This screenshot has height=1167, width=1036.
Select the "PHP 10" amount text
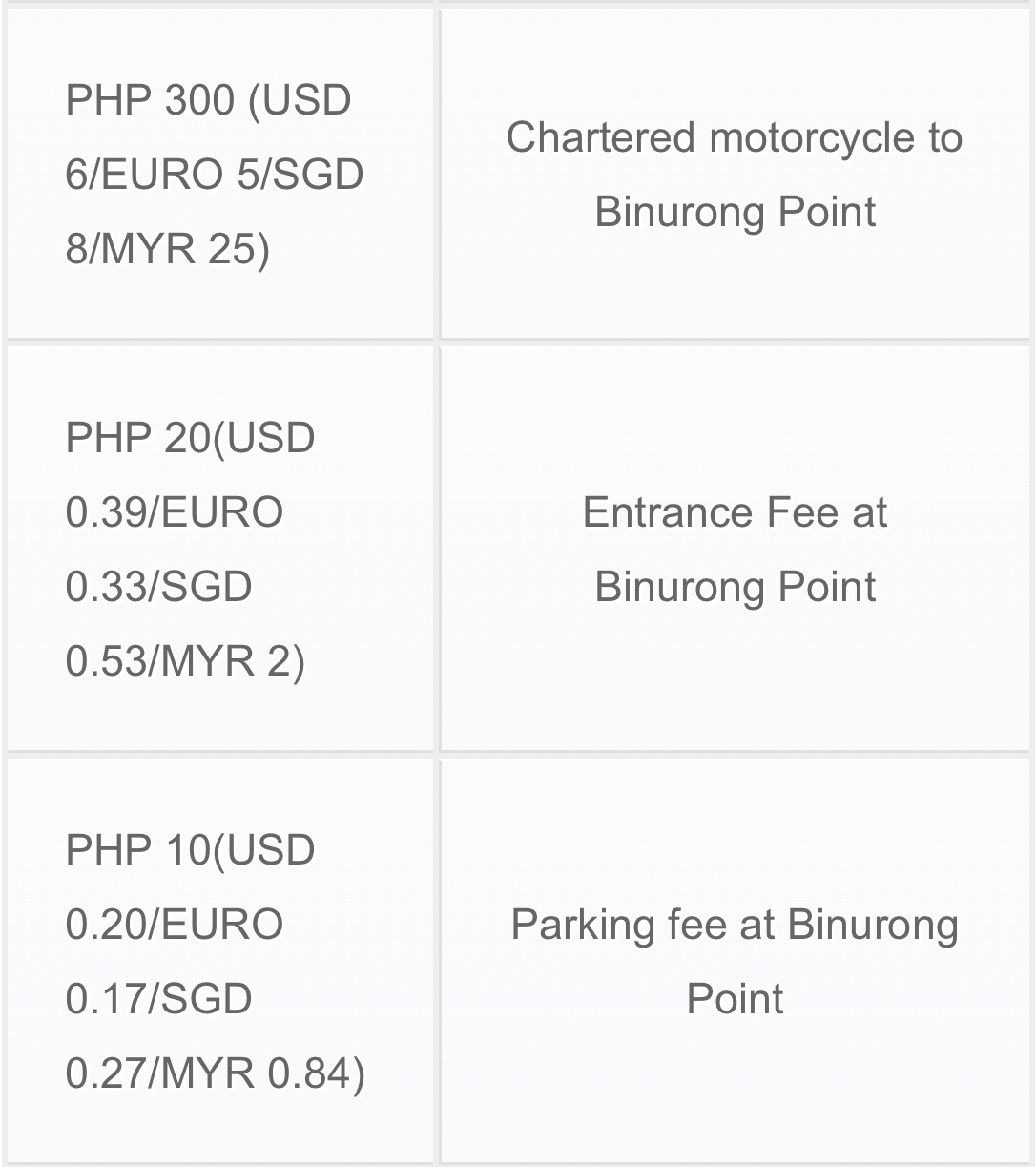pyautogui.click(x=137, y=850)
